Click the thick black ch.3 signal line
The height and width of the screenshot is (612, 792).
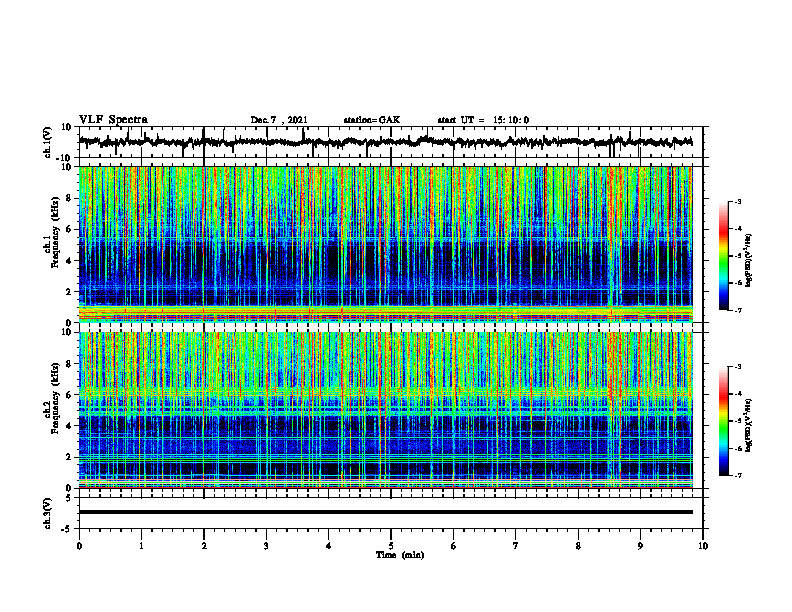pyautogui.click(x=386, y=512)
